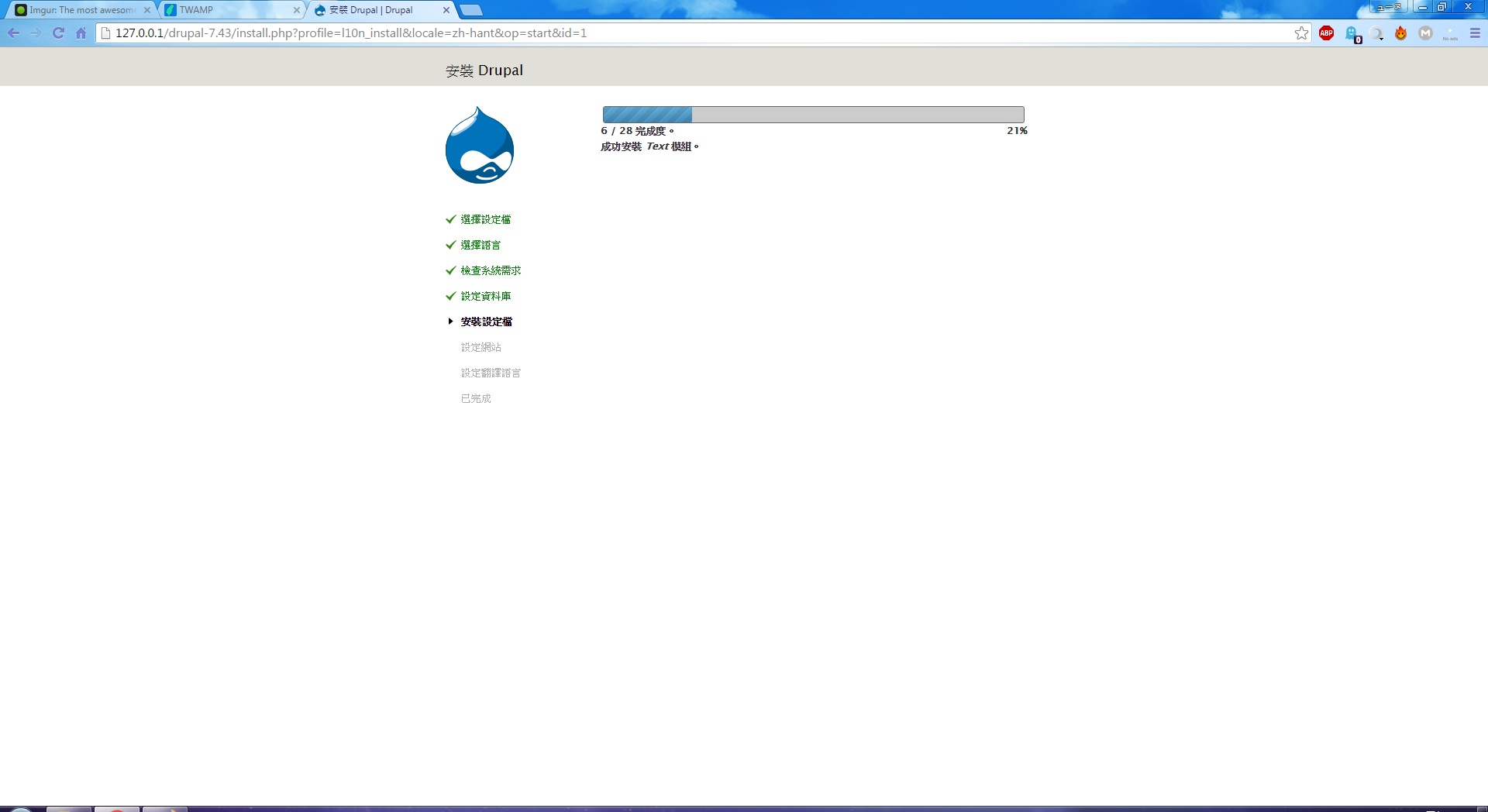Reload the page with the refresh icon
1488x812 pixels.
click(x=58, y=33)
